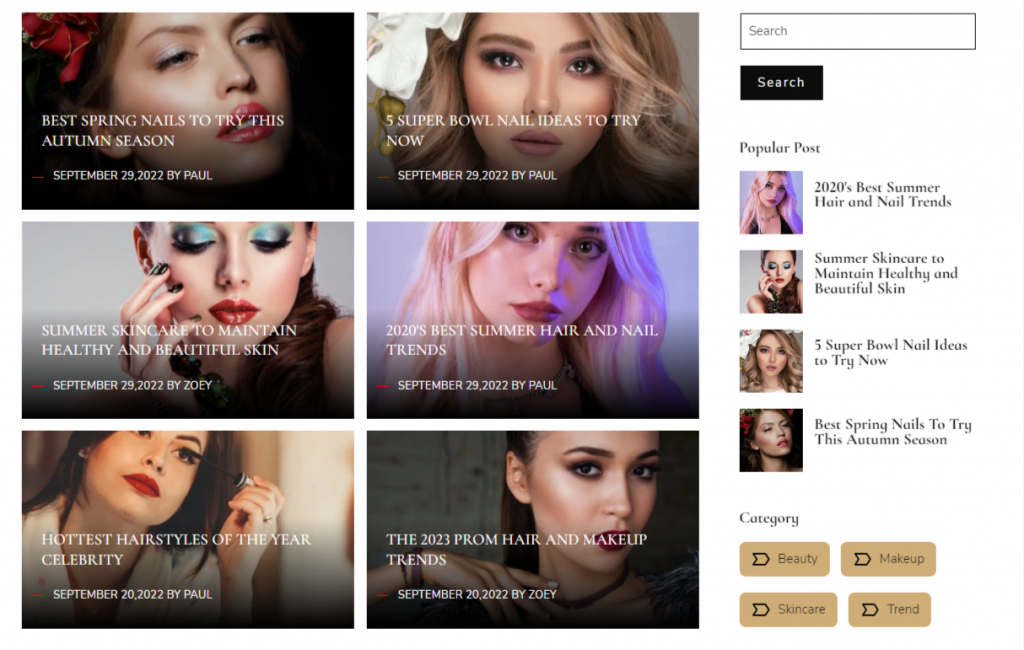This screenshot has width=1024, height=650.
Task: Click the thumbnail beside "Summer Skincare" popular post
Action: [770, 281]
